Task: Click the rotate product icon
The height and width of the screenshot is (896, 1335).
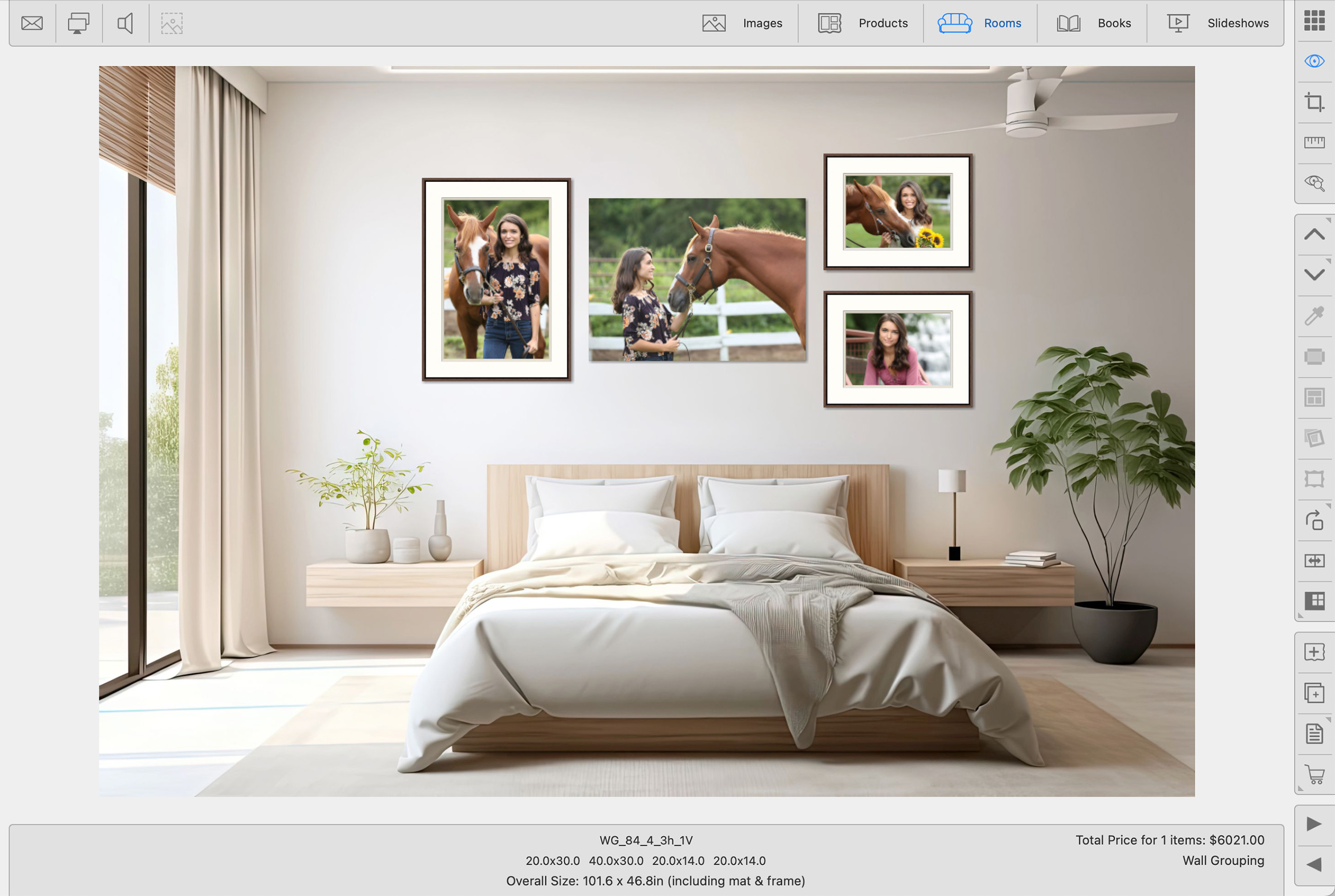Action: point(1314,520)
